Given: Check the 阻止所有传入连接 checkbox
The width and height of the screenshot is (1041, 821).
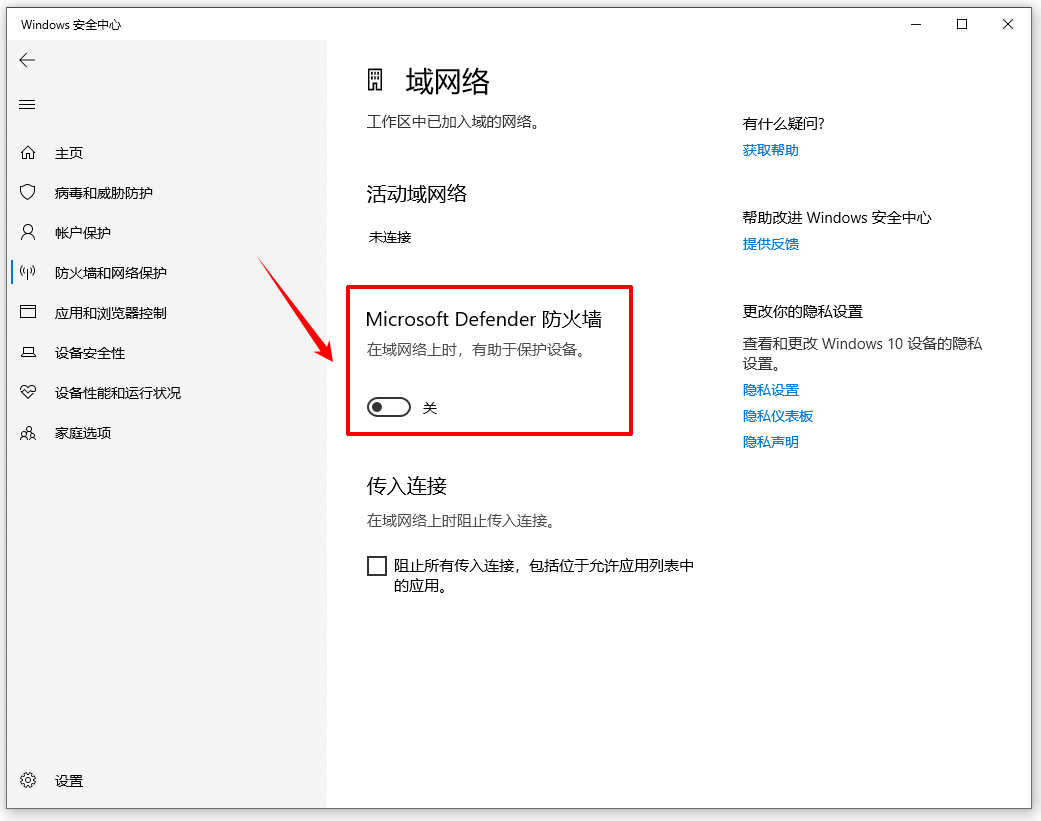Looking at the screenshot, I should point(376,566).
